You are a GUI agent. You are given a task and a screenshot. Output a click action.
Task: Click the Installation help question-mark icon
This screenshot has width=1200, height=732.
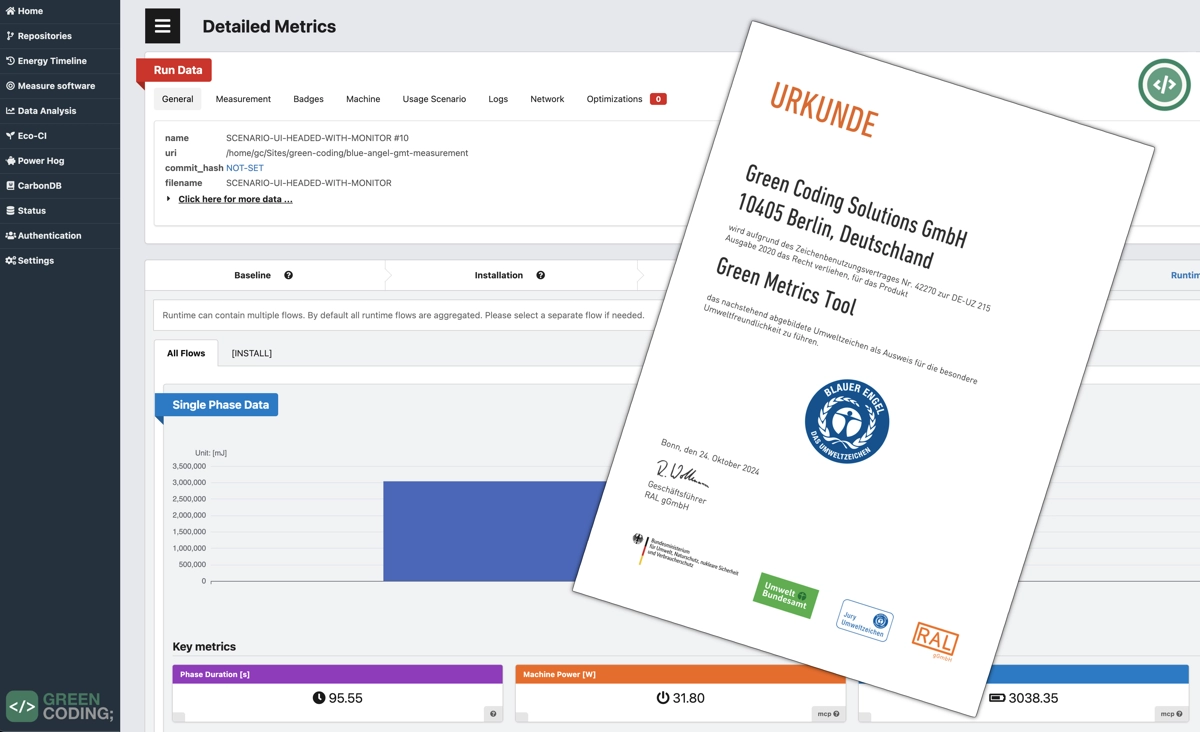540,275
